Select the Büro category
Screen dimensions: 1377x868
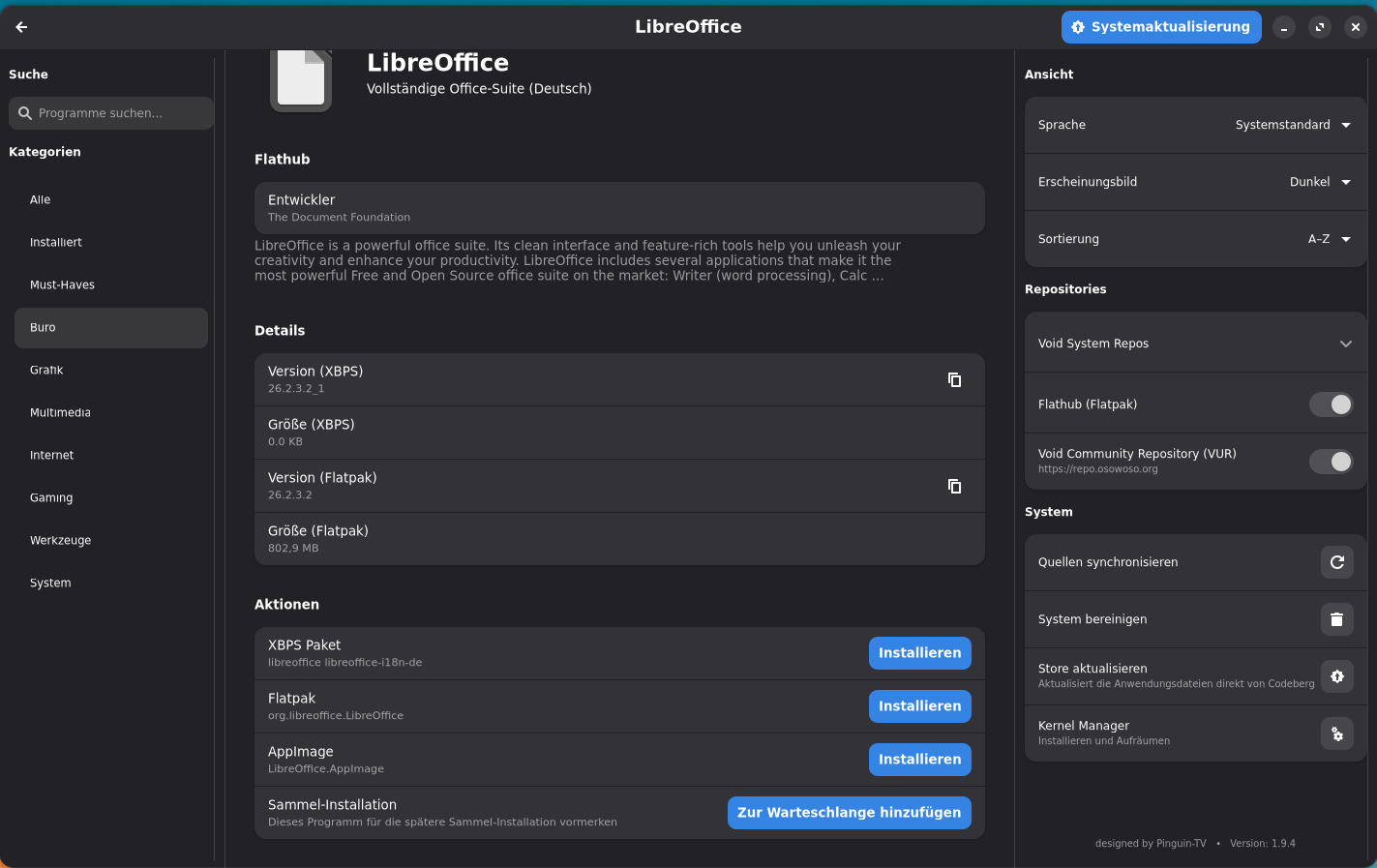111,328
